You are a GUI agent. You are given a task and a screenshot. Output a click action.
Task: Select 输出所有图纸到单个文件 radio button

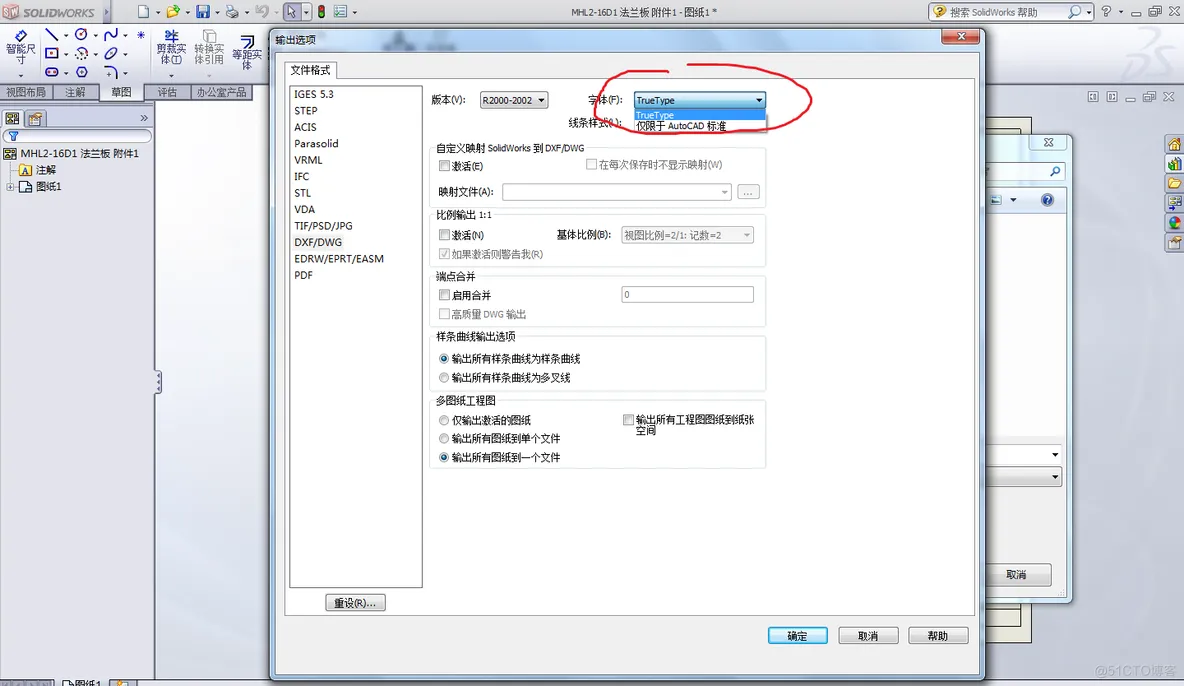[444, 438]
